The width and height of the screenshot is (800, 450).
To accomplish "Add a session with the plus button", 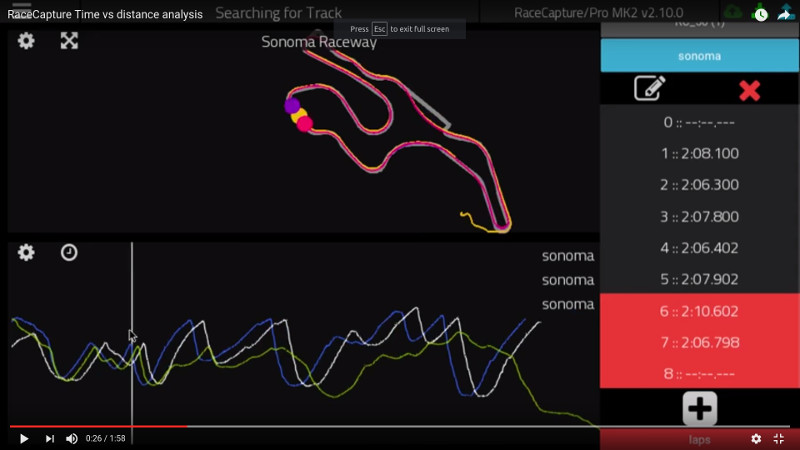I will click(699, 408).
